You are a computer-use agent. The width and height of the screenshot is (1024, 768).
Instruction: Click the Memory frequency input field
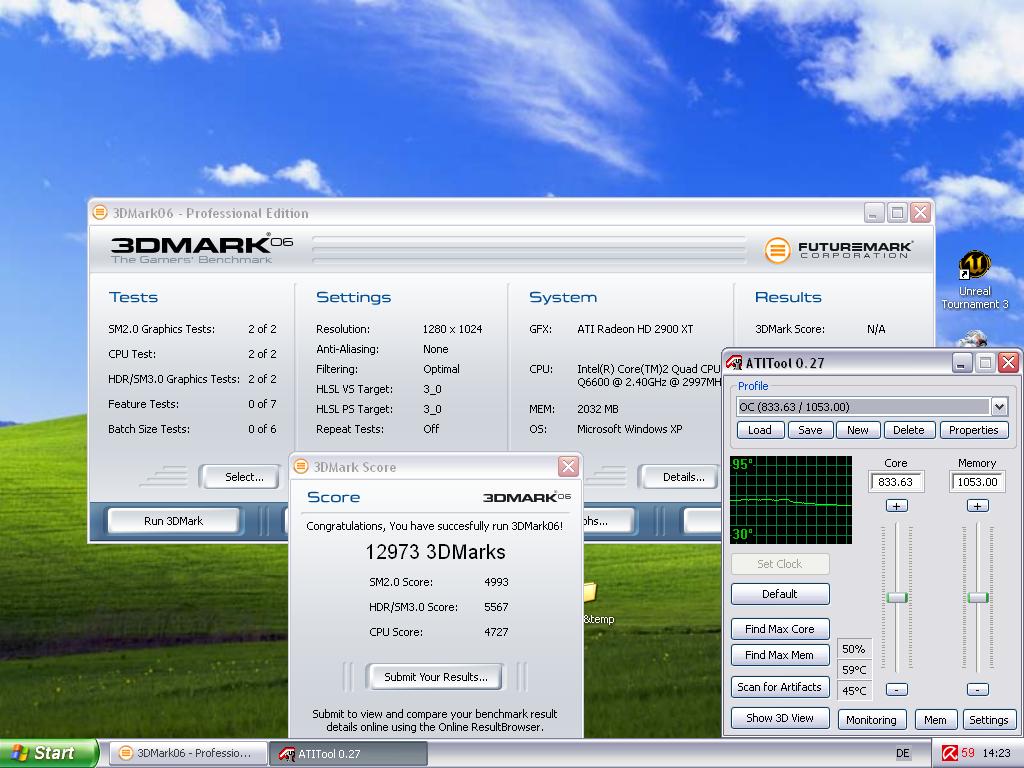977,482
